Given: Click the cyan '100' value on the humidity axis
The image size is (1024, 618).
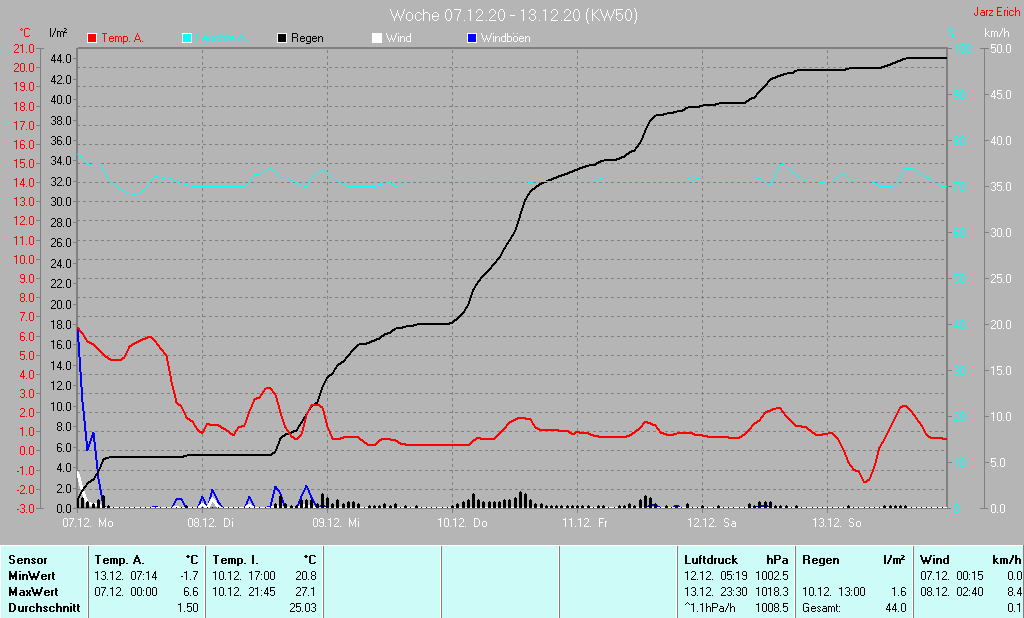Looking at the screenshot, I should pyautogui.click(x=963, y=49).
